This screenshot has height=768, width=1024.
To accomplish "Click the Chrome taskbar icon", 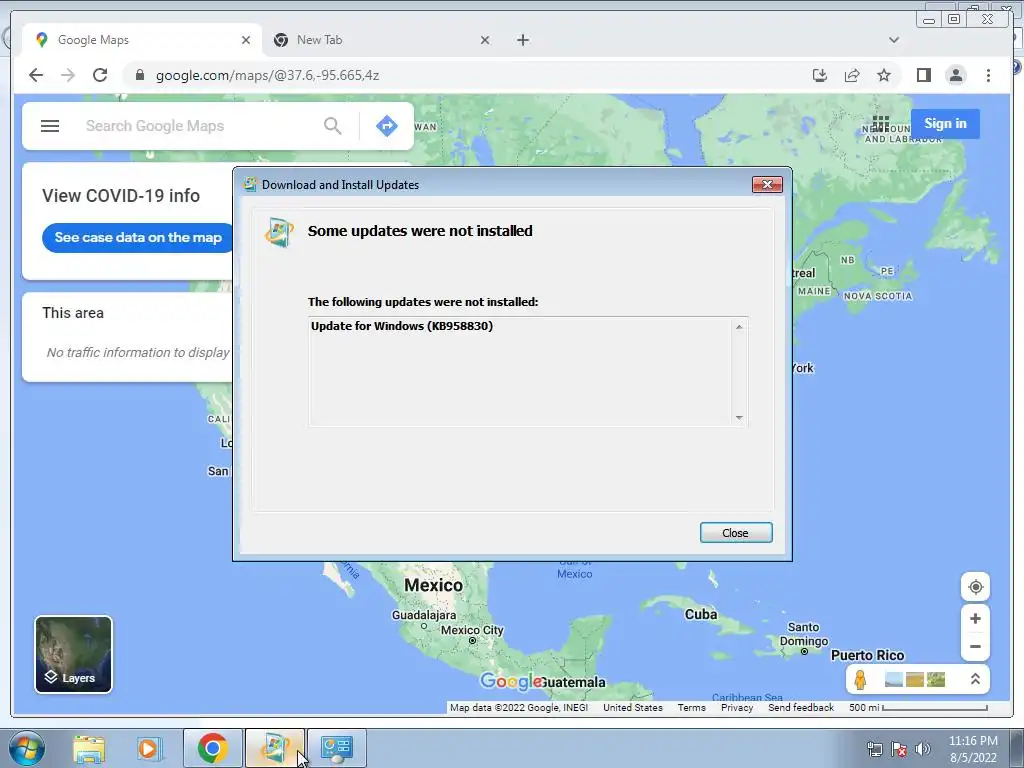I will point(212,748).
